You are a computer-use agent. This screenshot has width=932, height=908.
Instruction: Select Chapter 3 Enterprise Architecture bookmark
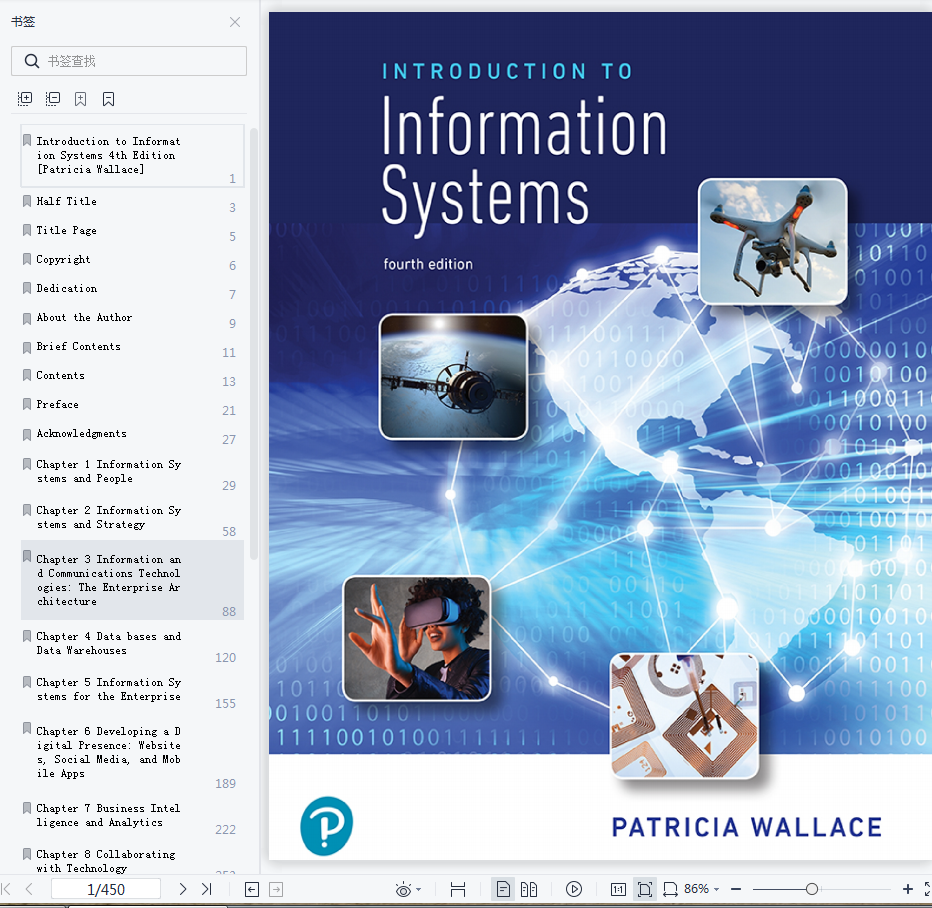(x=133, y=580)
